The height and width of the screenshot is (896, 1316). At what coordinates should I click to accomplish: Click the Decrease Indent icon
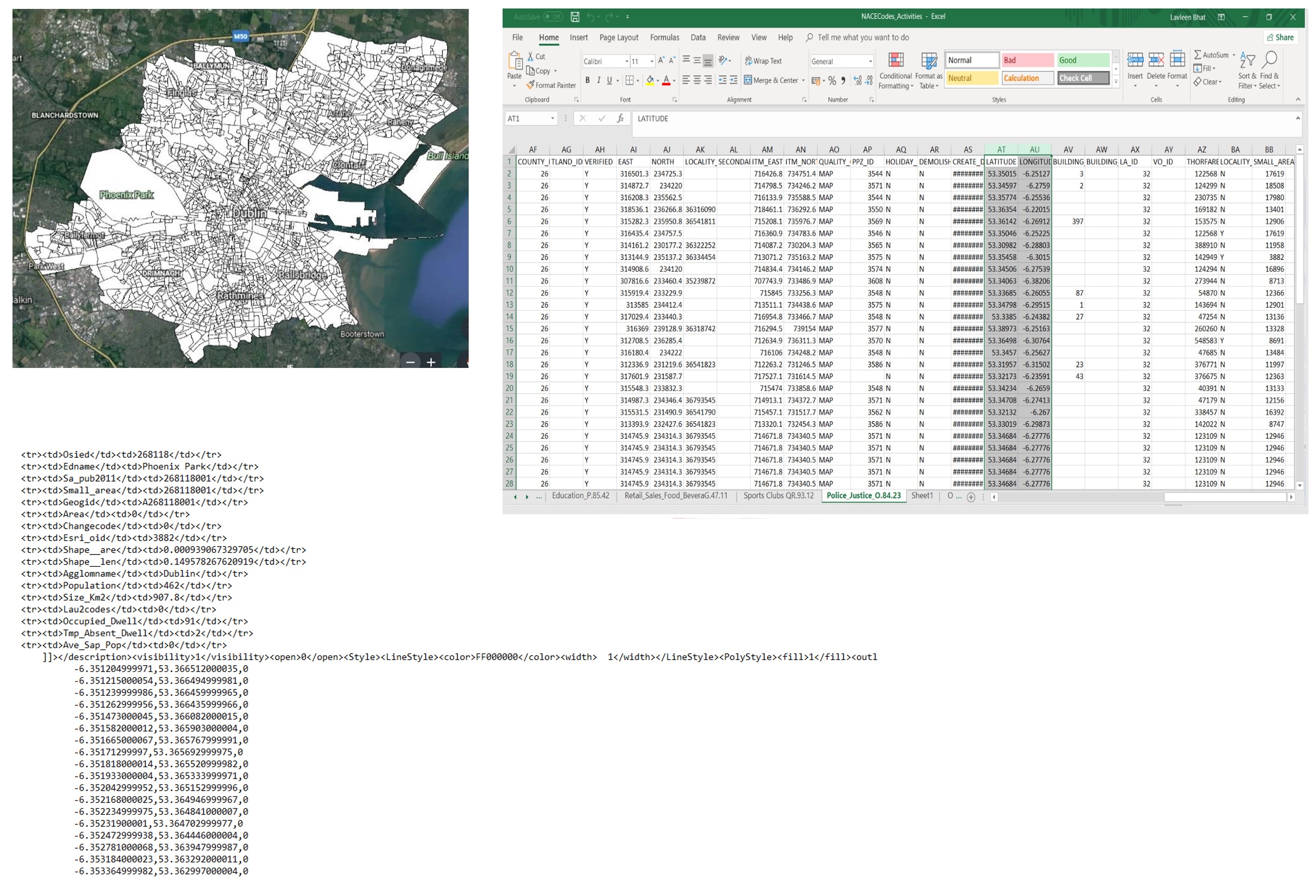(x=722, y=80)
